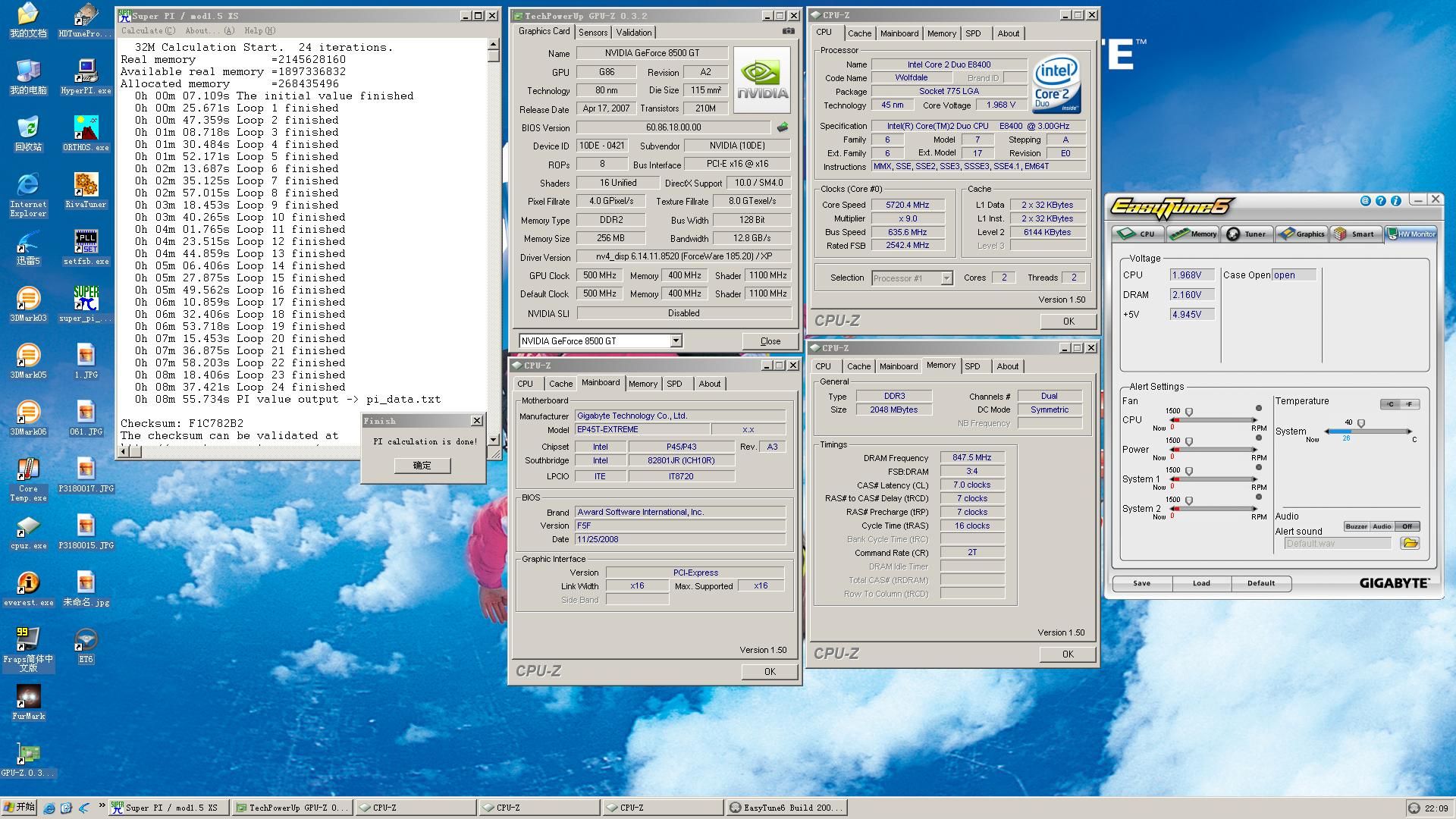Screen dimensions: 1456x819
Task: Open Help menu in Super PI
Action: (x=260, y=31)
